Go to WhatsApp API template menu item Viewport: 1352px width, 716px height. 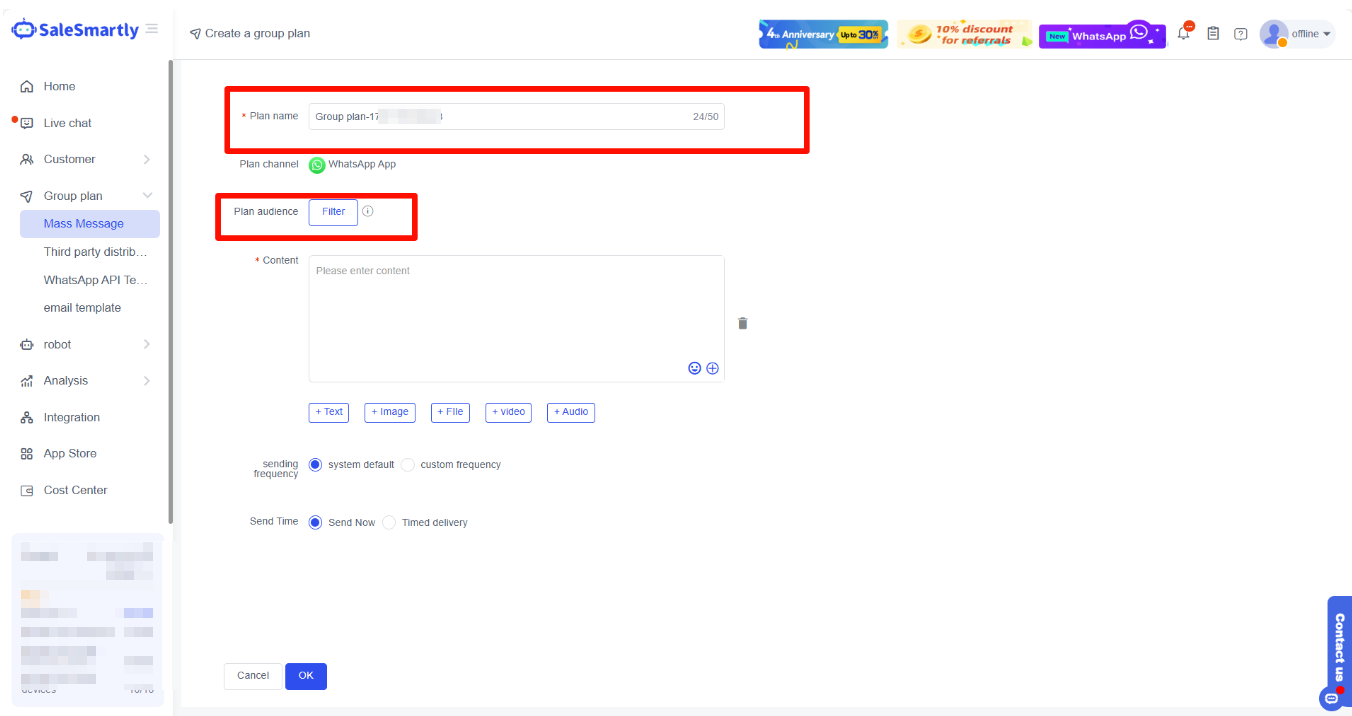[95, 280]
